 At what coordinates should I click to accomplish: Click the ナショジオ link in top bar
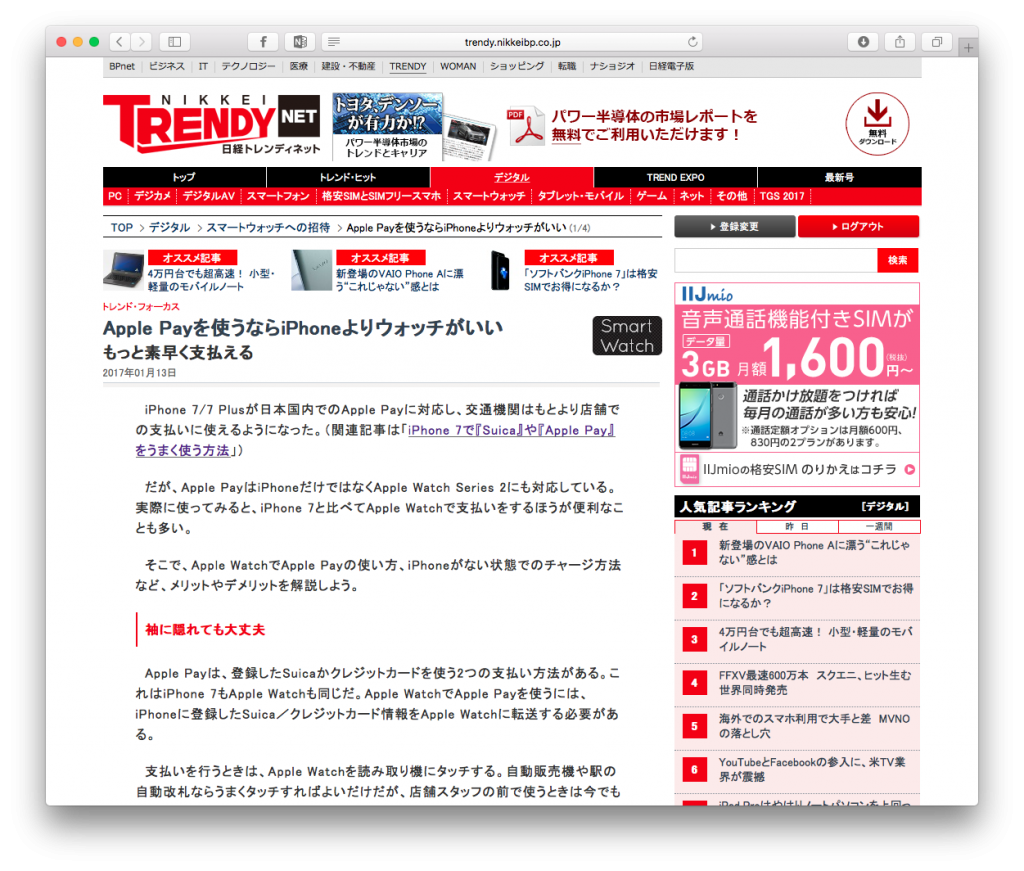click(x=612, y=66)
